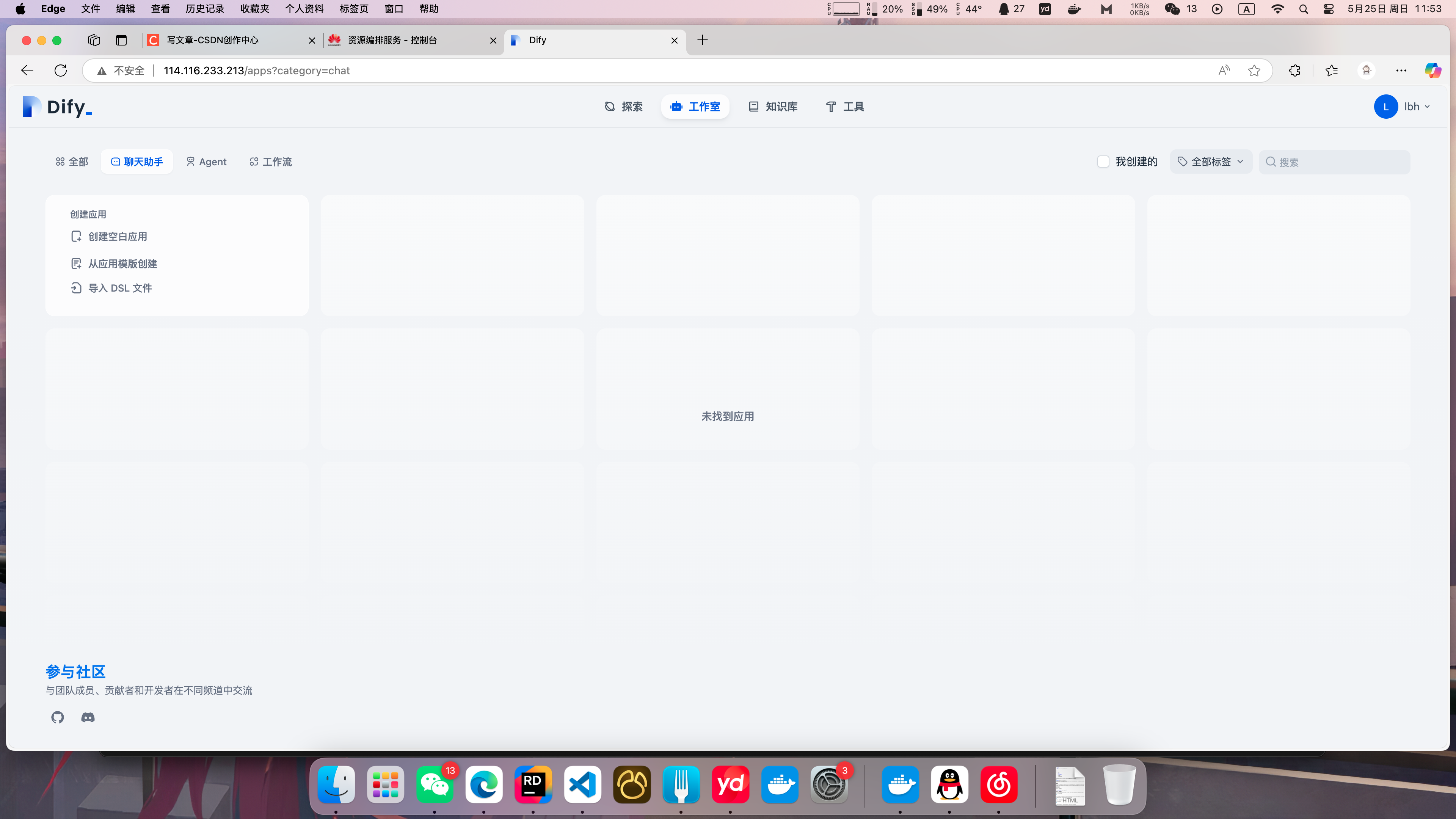The width and height of the screenshot is (1456, 819).
Task: Open WeChat from the Dock
Action: tap(435, 784)
